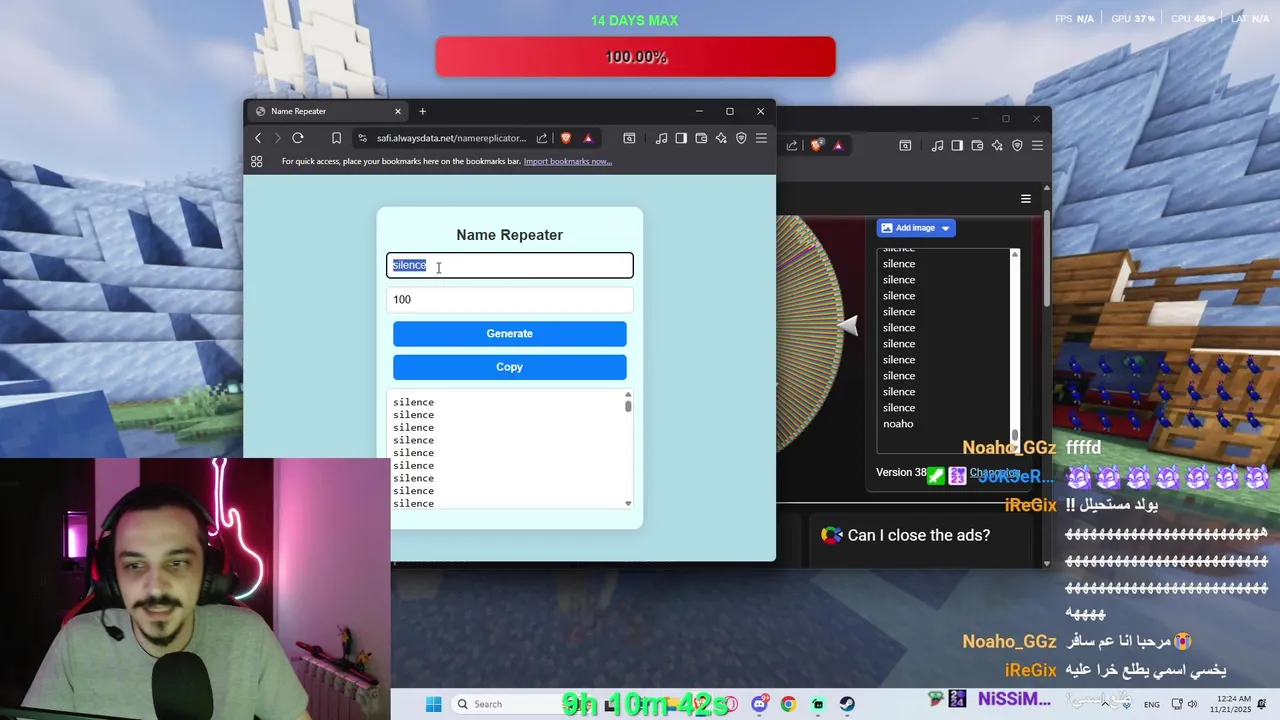The image size is (1280, 720).
Task: Open the page hamburger menu above Add image
Action: tap(1025, 199)
